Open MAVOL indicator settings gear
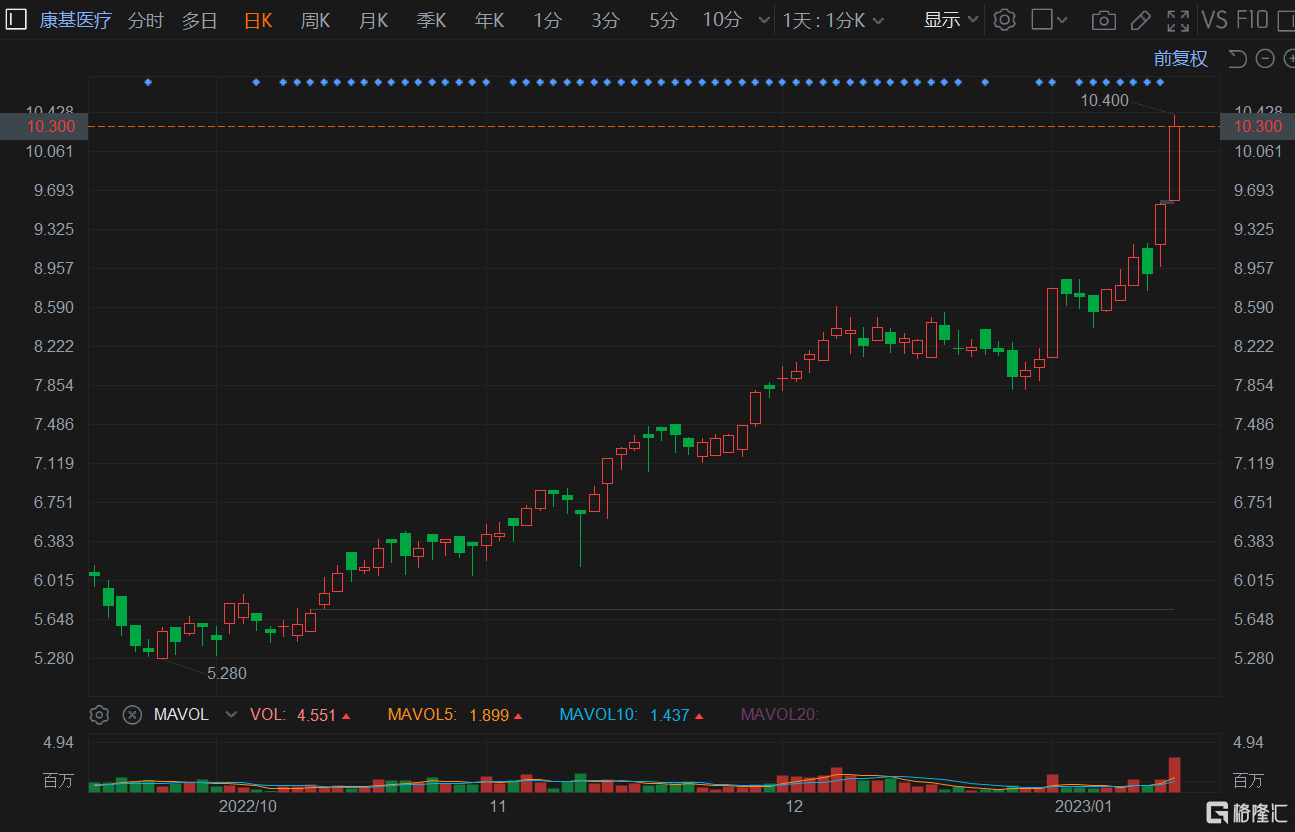Screen dimensions: 1295x832 click(99, 715)
